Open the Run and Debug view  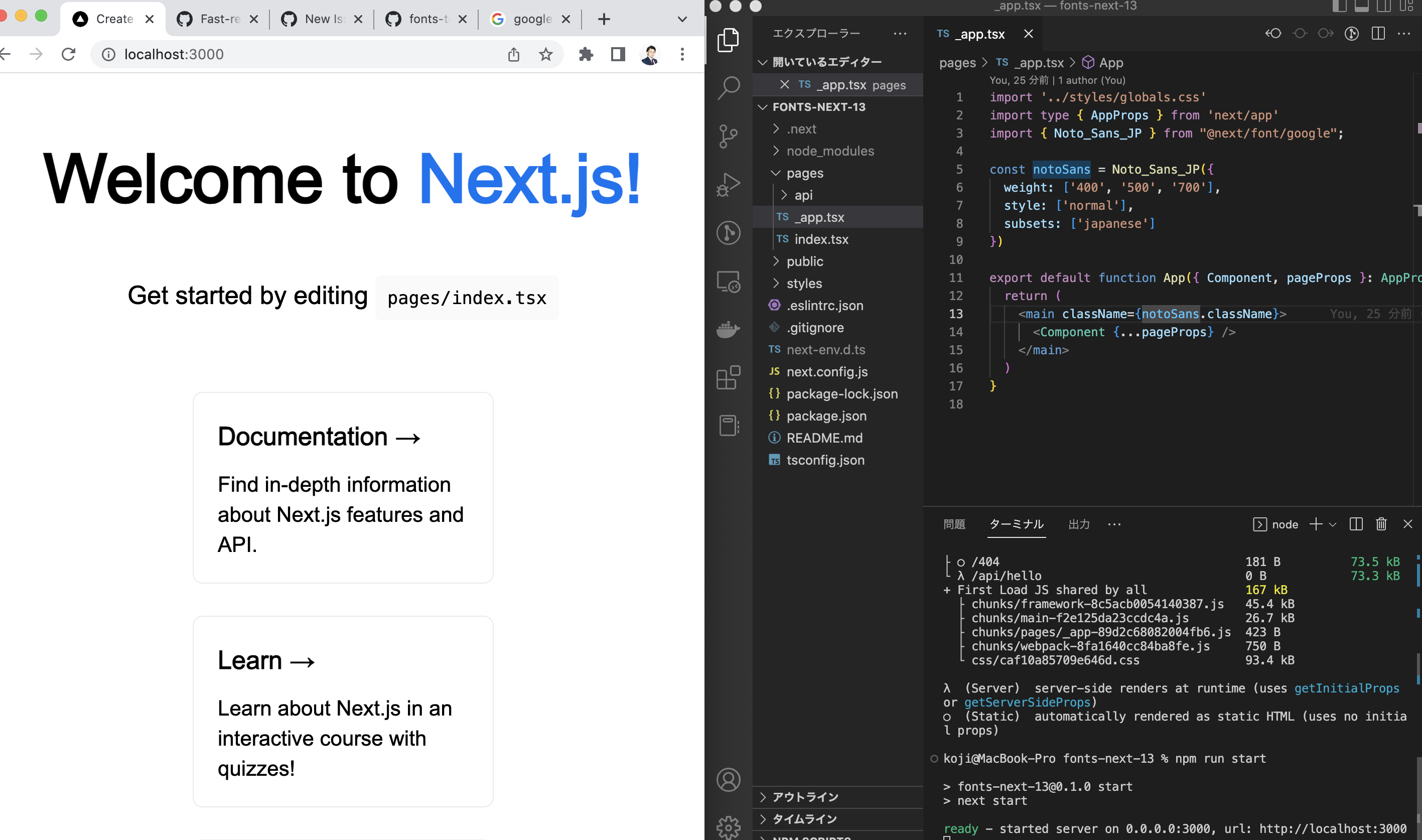tap(729, 184)
